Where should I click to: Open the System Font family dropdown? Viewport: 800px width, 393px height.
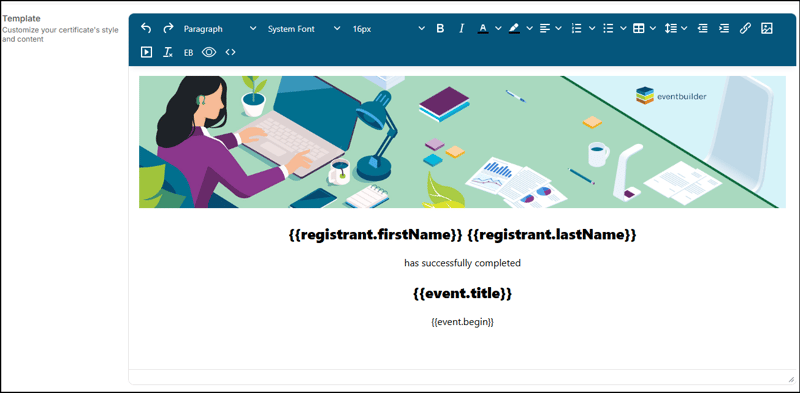304,29
